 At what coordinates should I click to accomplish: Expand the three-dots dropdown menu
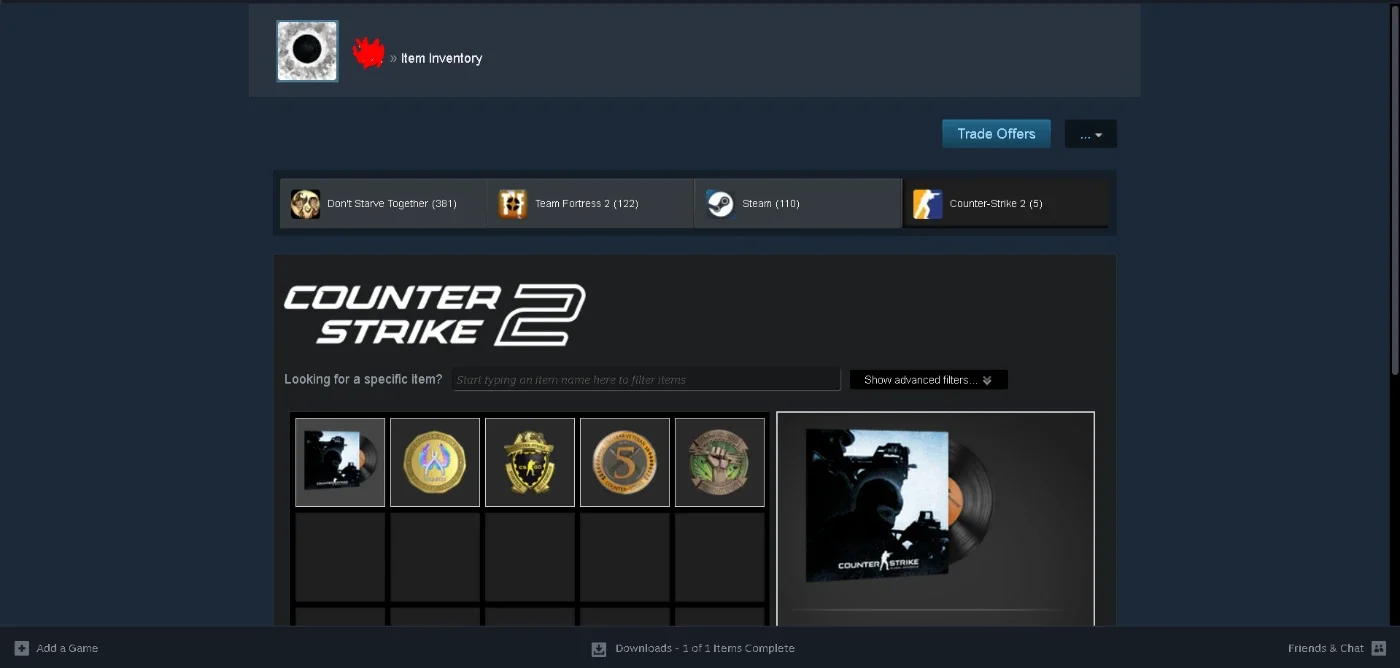1091,134
